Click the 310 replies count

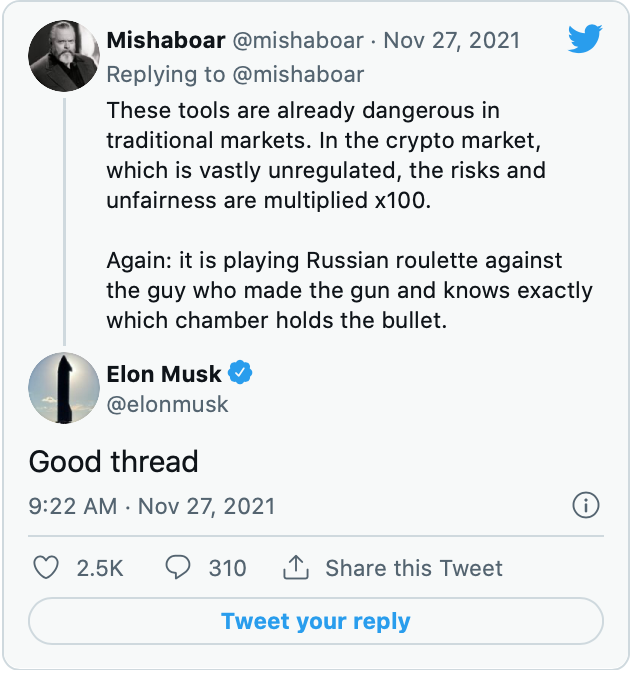[x=227, y=568]
